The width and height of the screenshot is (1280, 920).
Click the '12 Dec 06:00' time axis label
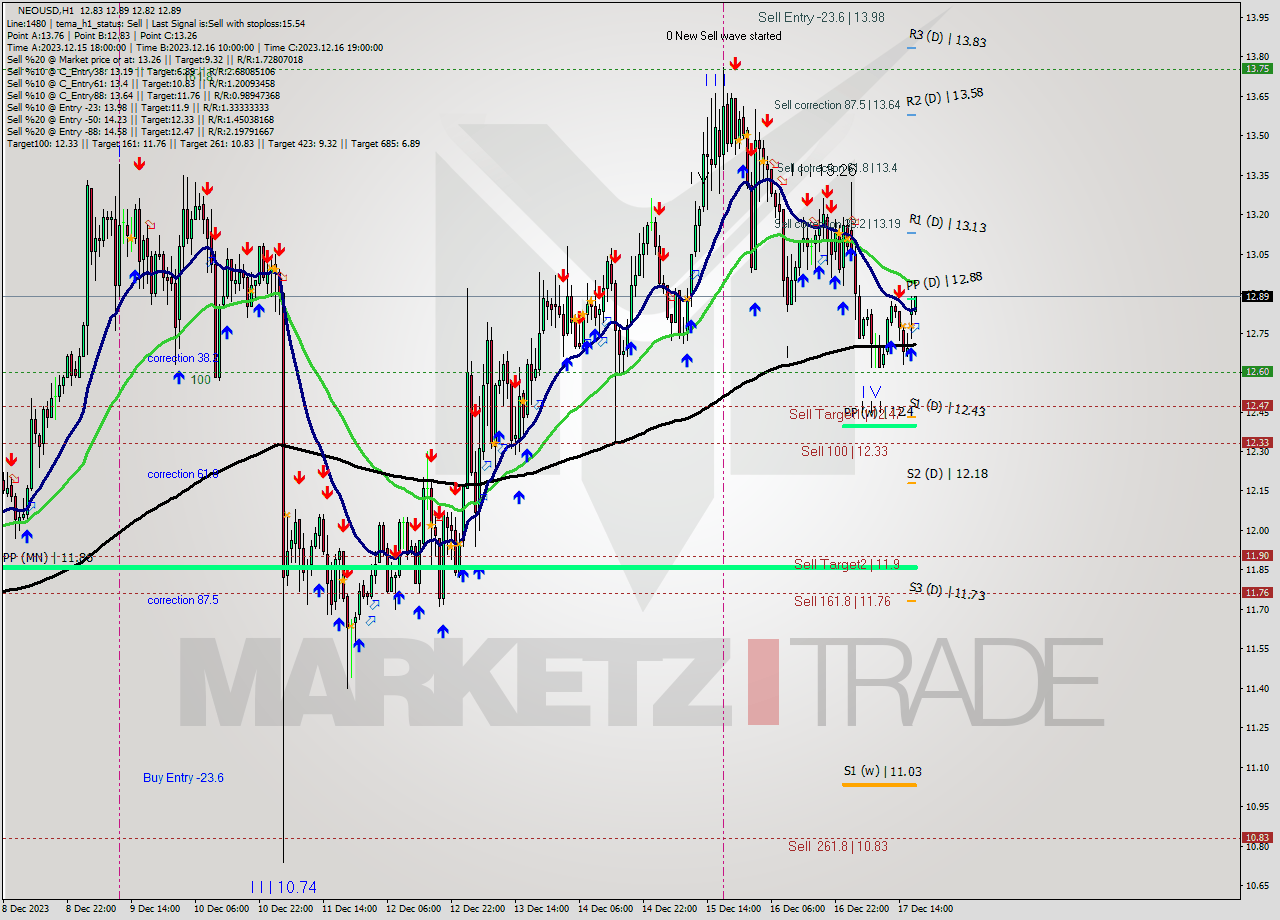412,909
